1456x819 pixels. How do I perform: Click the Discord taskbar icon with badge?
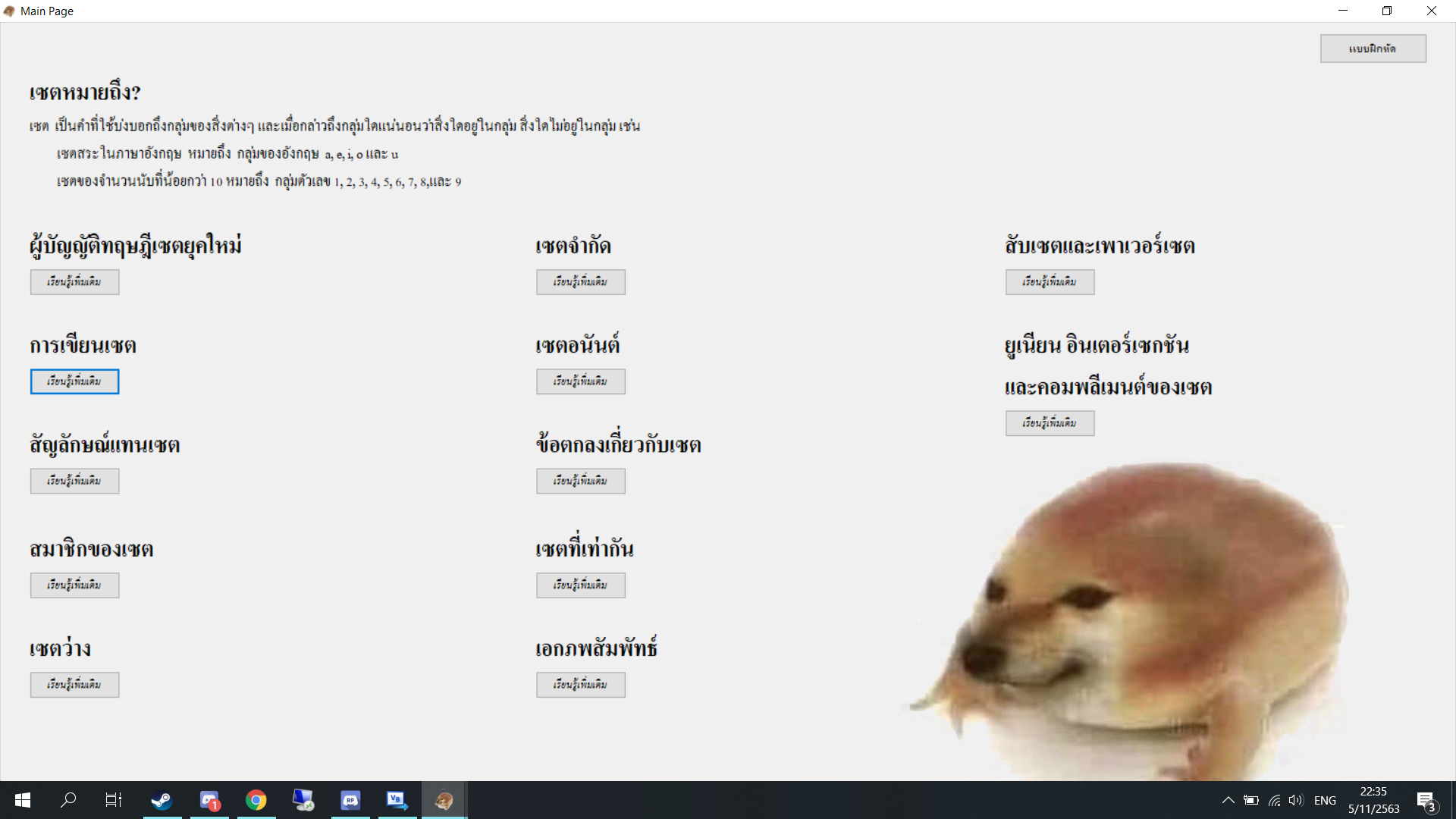209,800
